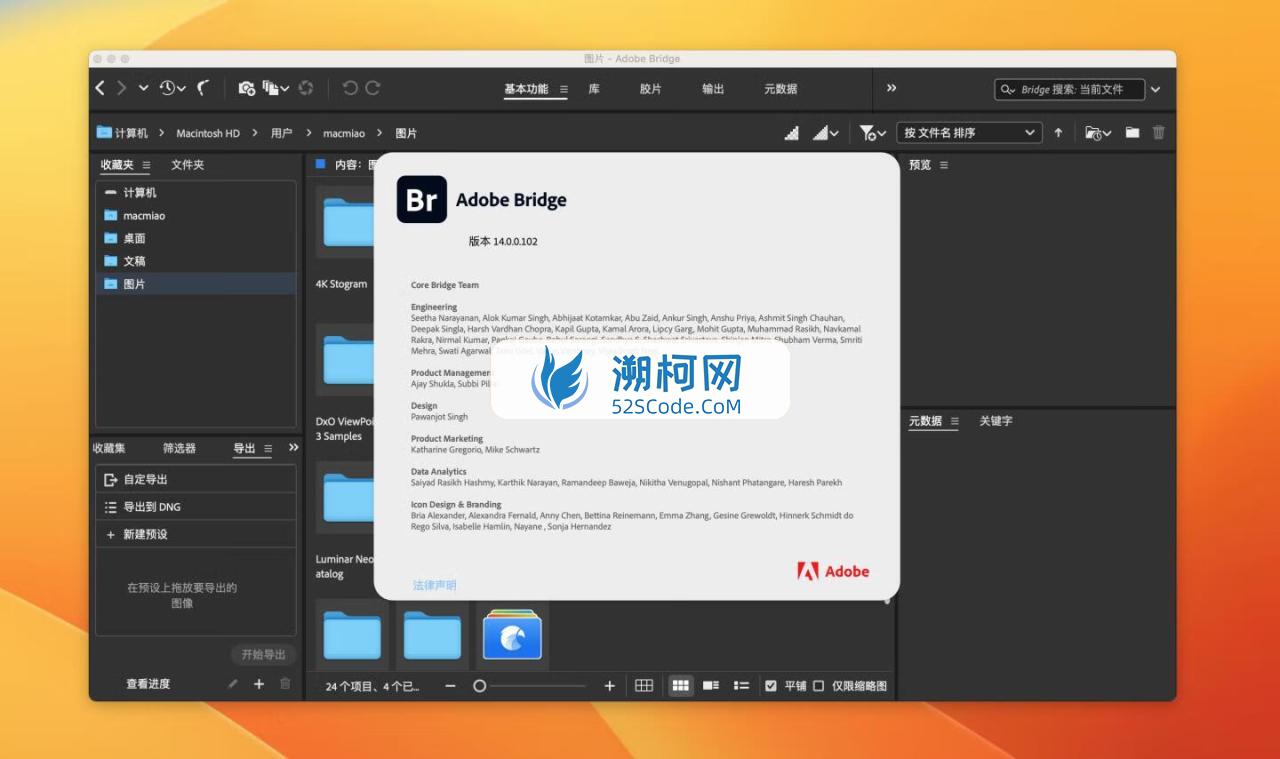Increase thumbnail size with plus icon
The image size is (1280, 759).
(610, 686)
